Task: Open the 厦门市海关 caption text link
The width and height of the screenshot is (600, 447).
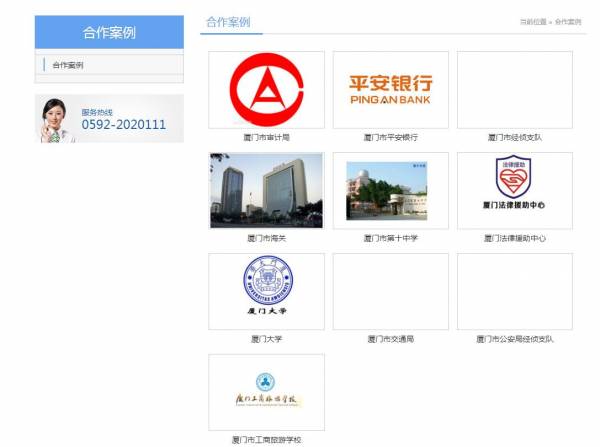Action: [x=266, y=238]
